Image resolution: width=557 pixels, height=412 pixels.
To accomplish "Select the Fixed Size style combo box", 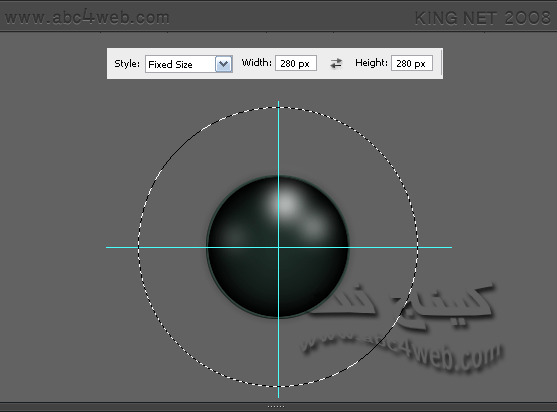I will tap(189, 64).
